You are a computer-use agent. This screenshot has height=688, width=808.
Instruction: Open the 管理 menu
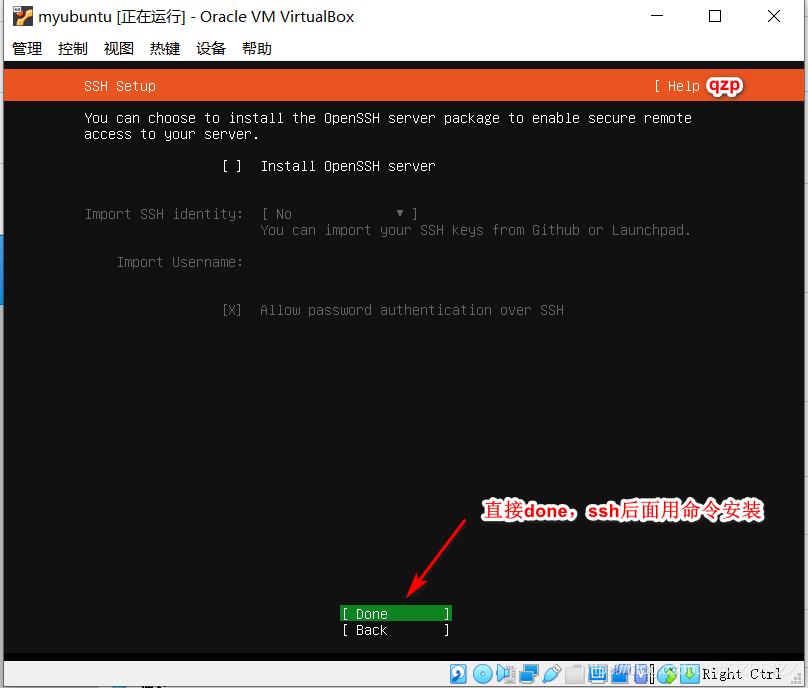(27, 48)
